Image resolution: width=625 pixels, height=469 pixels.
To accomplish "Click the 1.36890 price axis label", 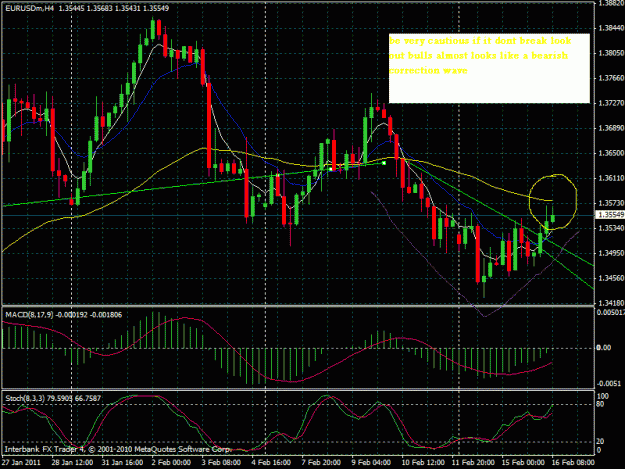I will [611, 128].
